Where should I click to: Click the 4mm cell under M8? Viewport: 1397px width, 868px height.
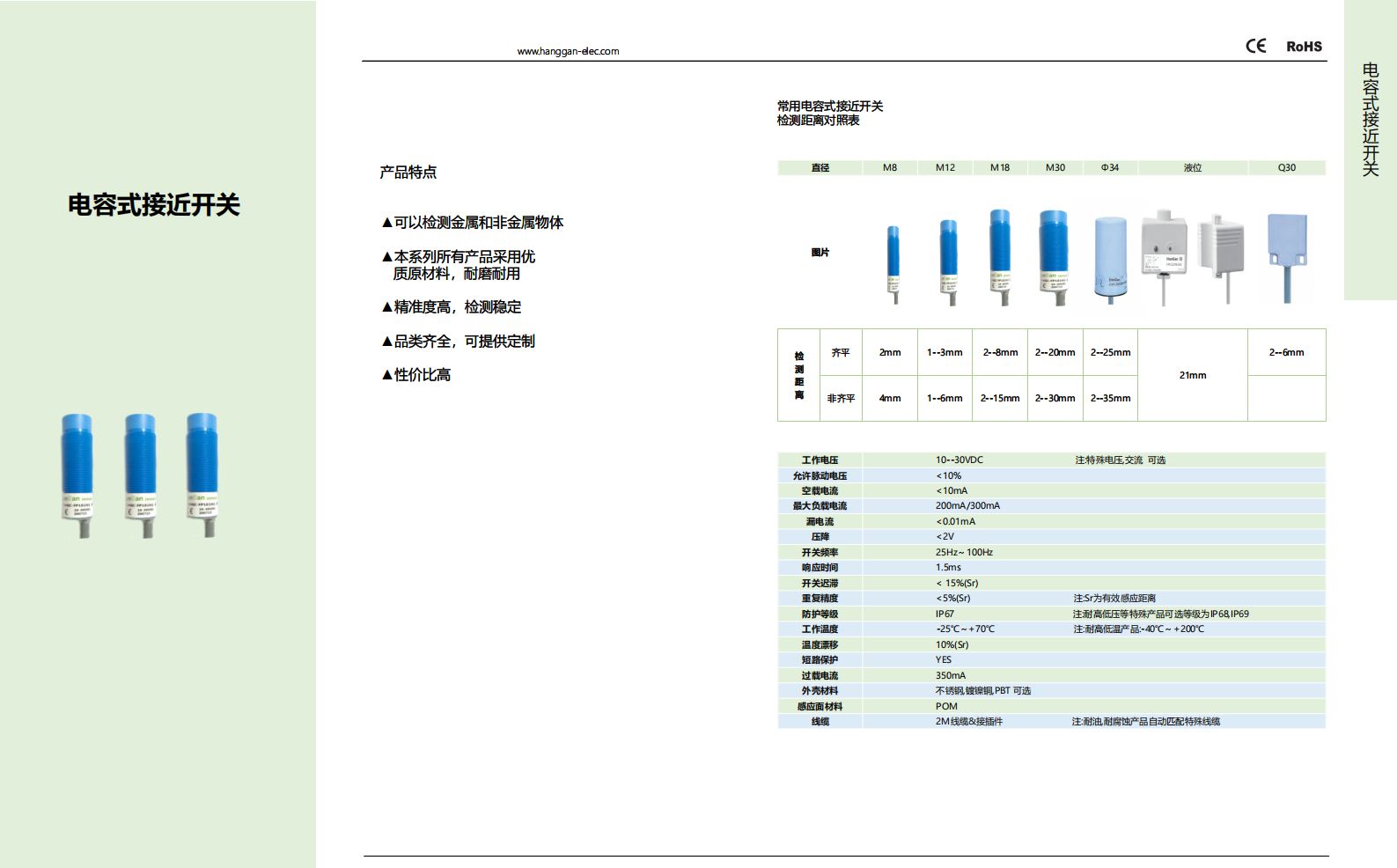890,398
